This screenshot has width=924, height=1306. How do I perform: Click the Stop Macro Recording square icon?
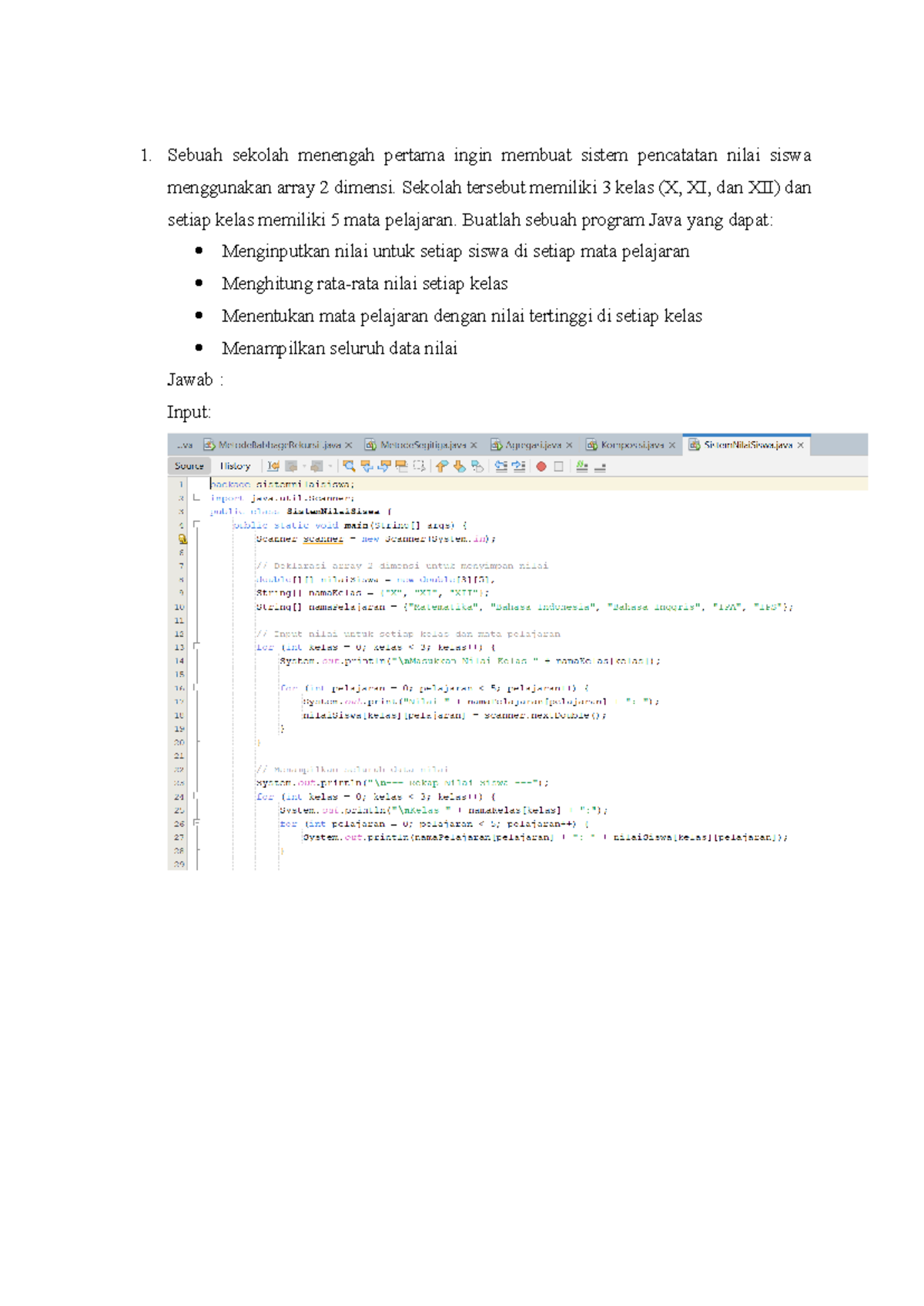558,466
